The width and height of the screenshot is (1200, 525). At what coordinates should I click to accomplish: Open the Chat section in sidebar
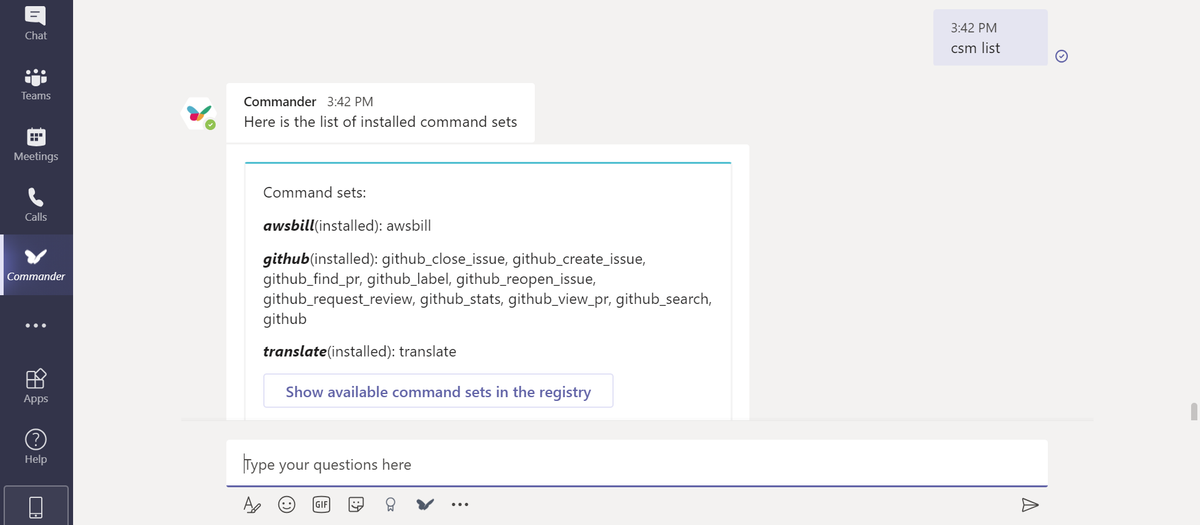click(36, 22)
